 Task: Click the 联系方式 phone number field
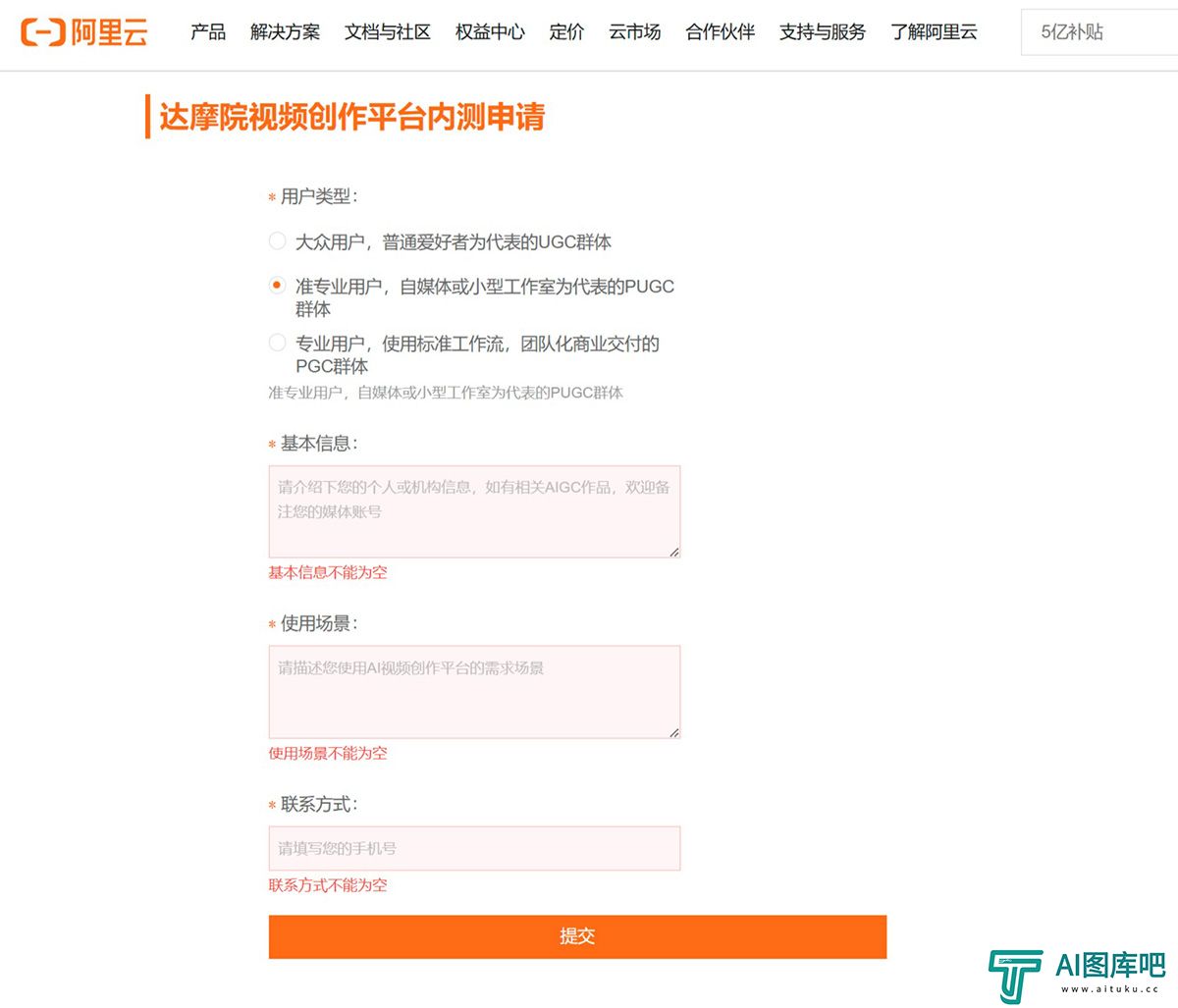(474, 848)
